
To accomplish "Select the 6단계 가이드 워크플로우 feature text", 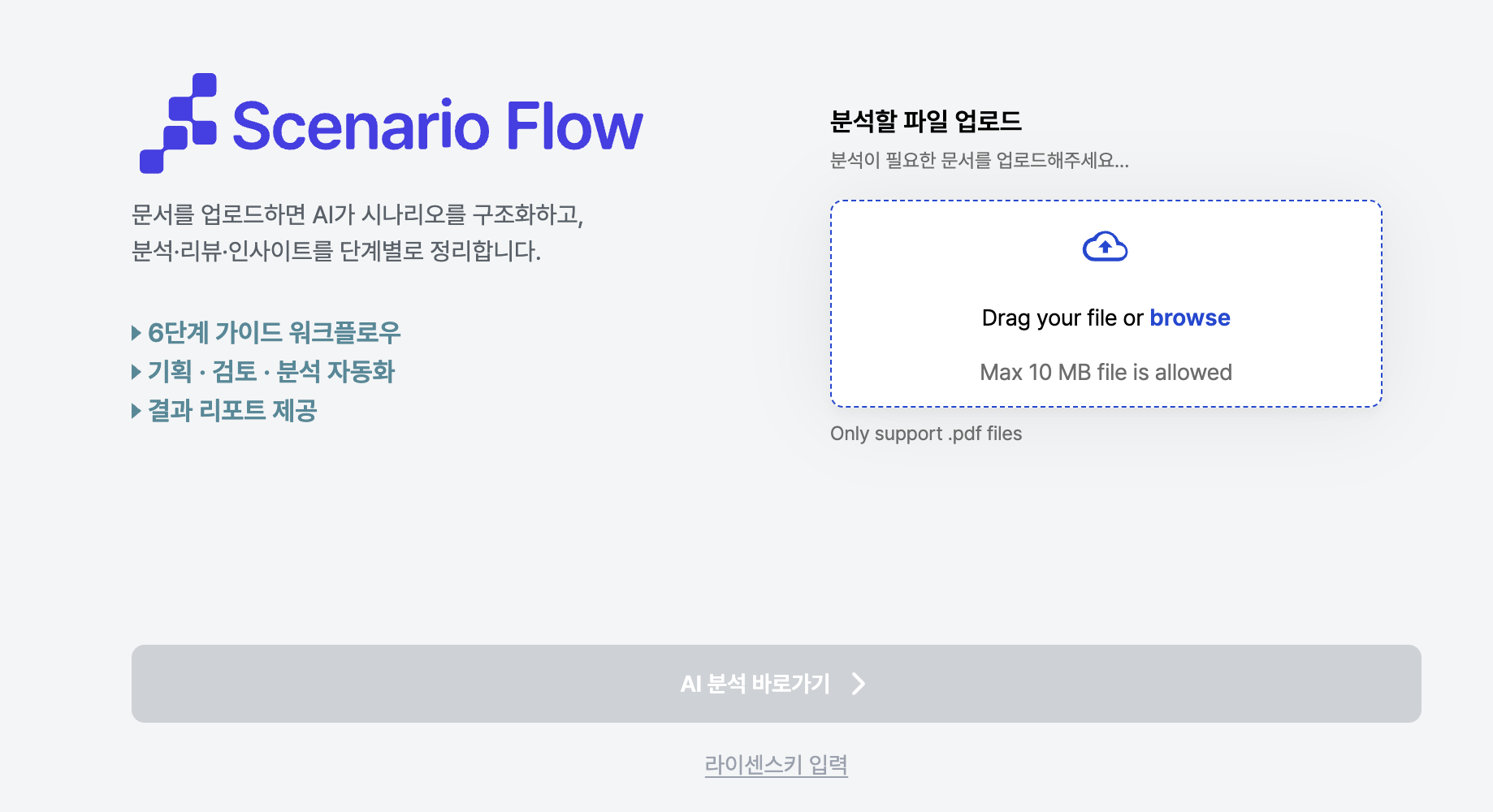I will click(x=275, y=332).
